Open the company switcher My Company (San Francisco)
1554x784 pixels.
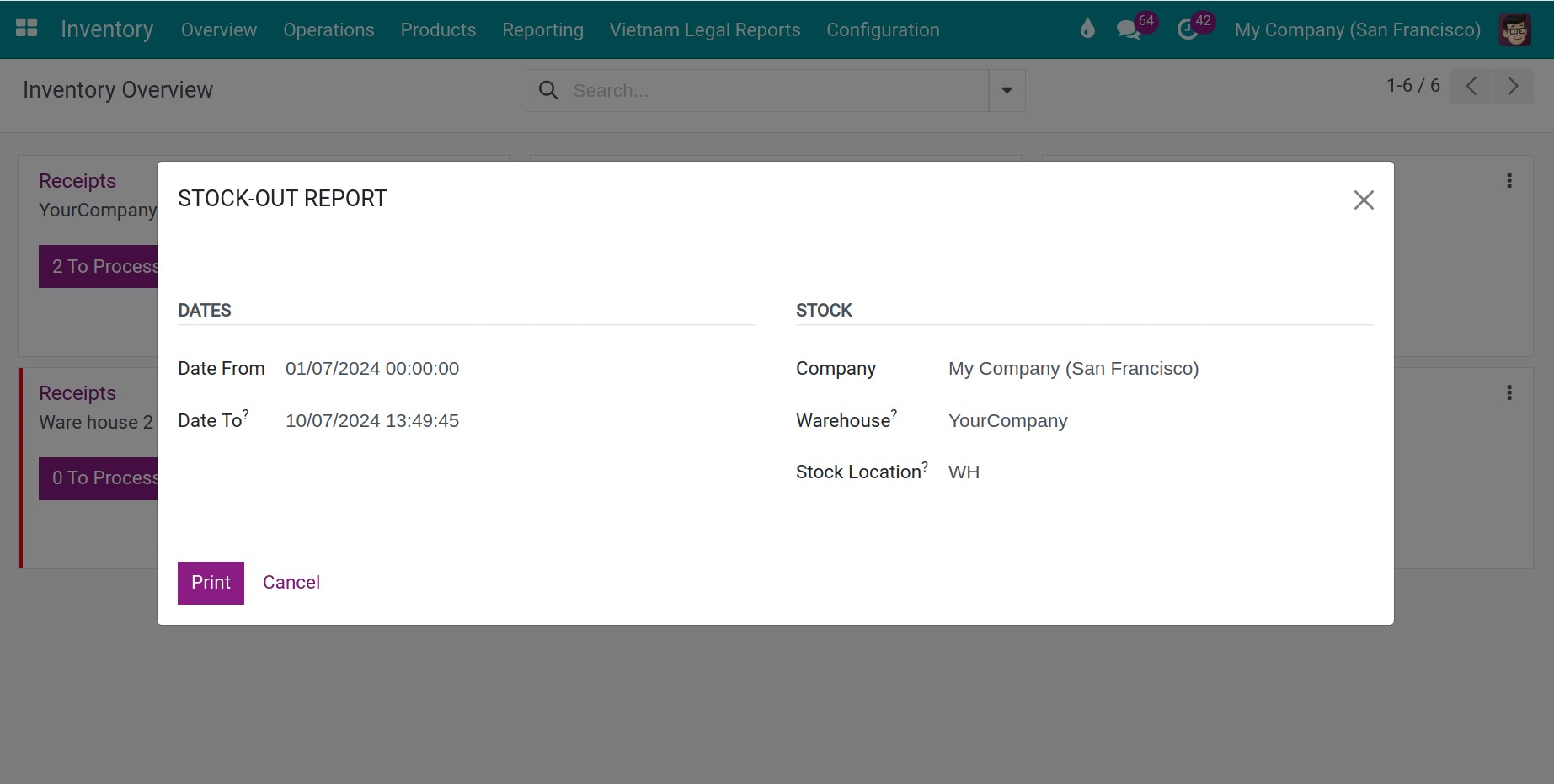[x=1357, y=29]
